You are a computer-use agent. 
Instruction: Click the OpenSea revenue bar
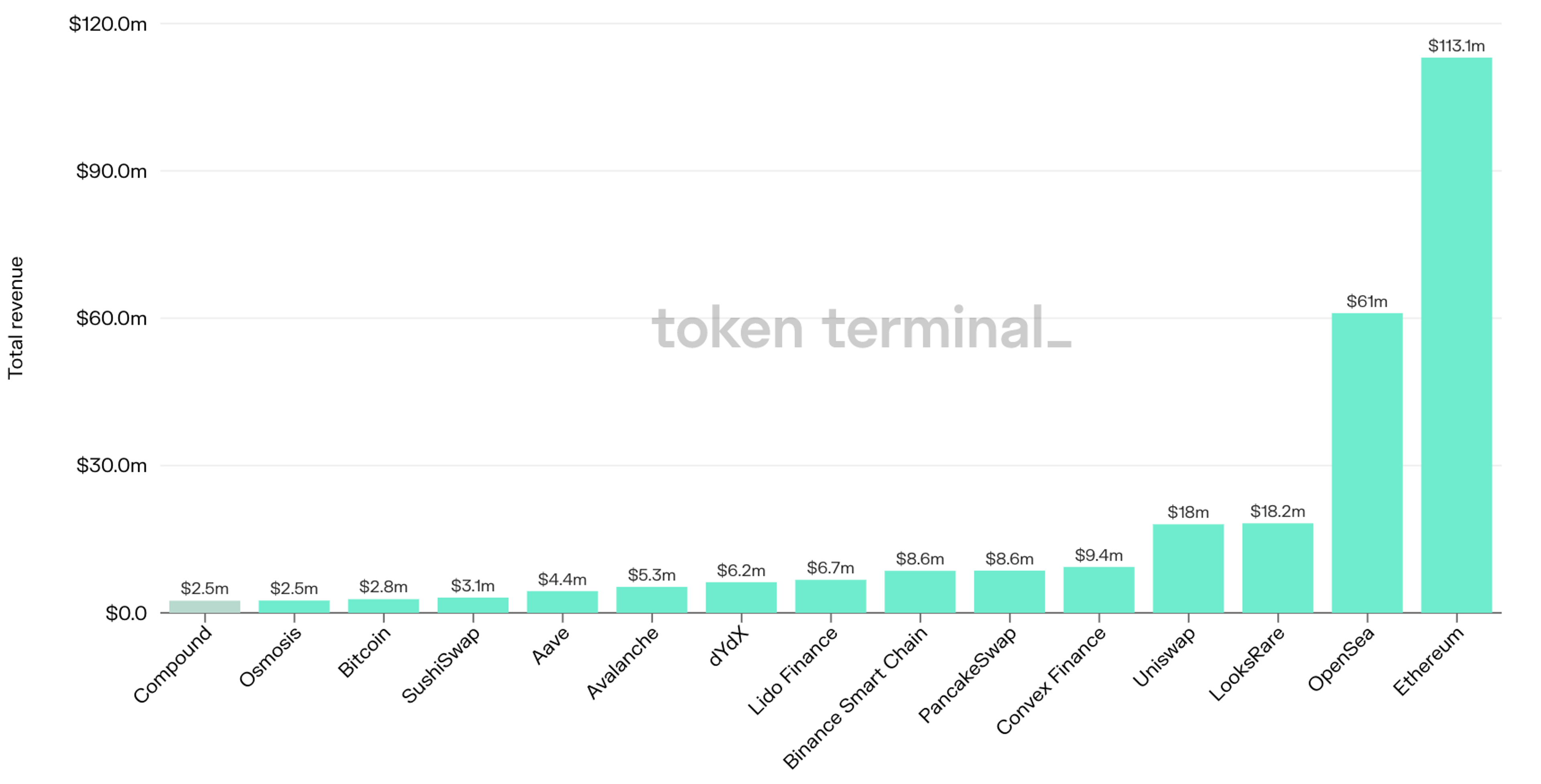click(1367, 462)
